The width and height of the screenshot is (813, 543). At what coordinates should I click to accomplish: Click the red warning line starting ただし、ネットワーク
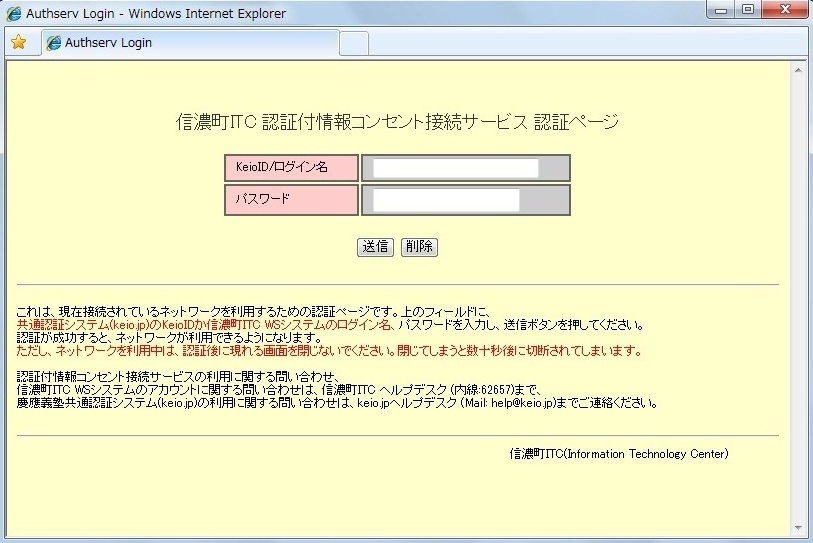click(329, 351)
